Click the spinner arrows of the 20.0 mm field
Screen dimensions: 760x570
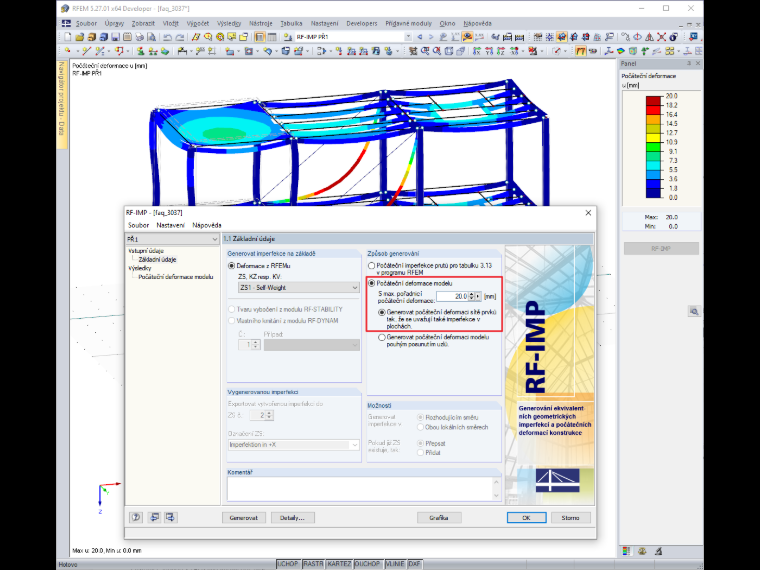472,296
